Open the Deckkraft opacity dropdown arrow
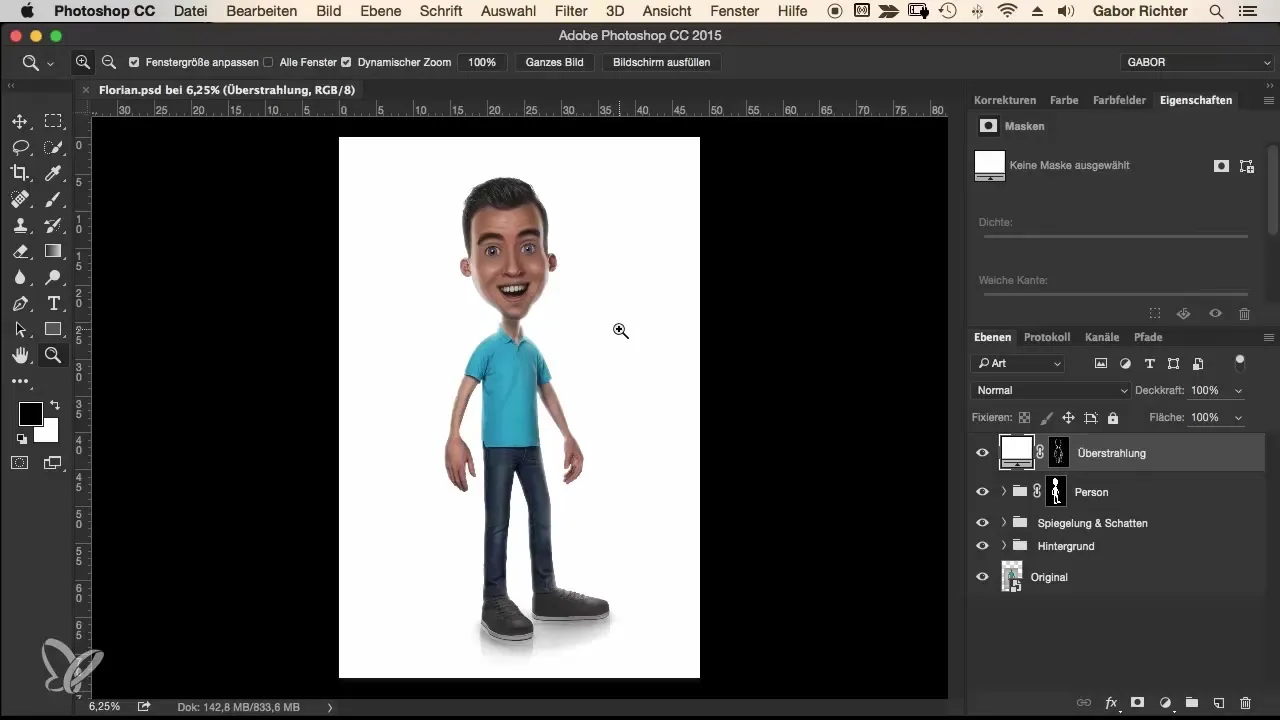 tap(1239, 390)
